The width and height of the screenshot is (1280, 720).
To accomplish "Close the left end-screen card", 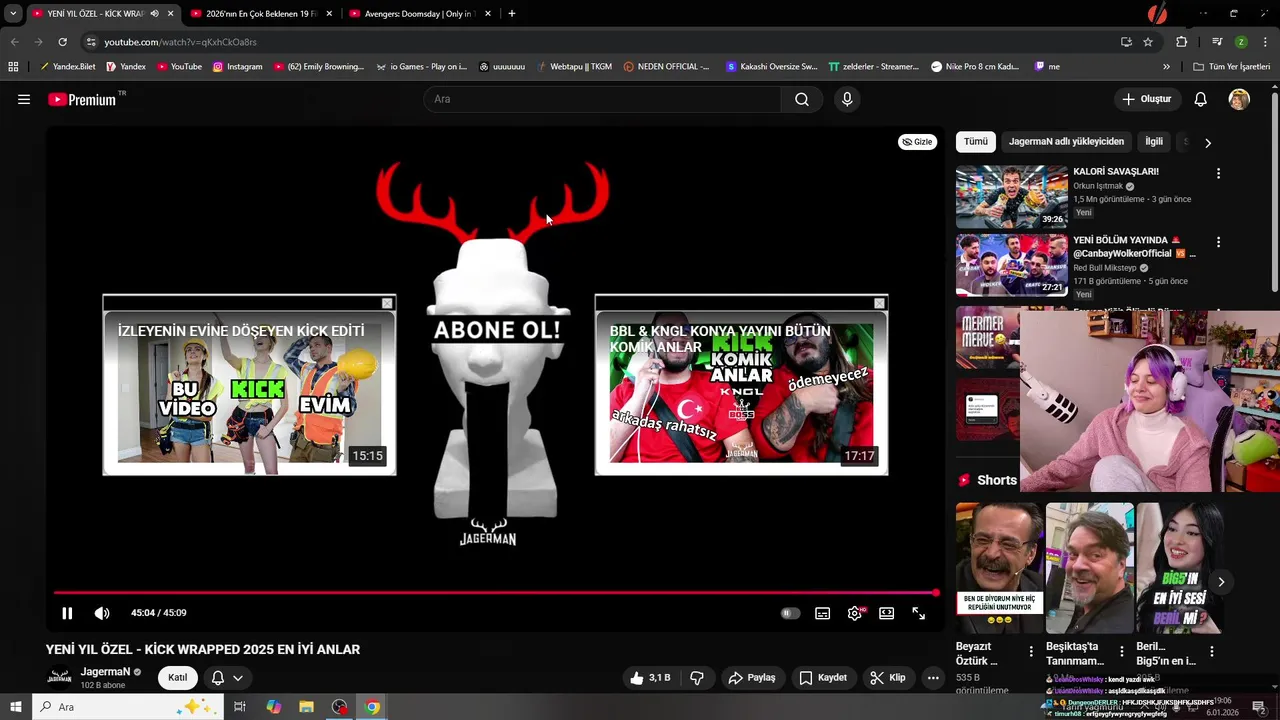I will click(387, 303).
